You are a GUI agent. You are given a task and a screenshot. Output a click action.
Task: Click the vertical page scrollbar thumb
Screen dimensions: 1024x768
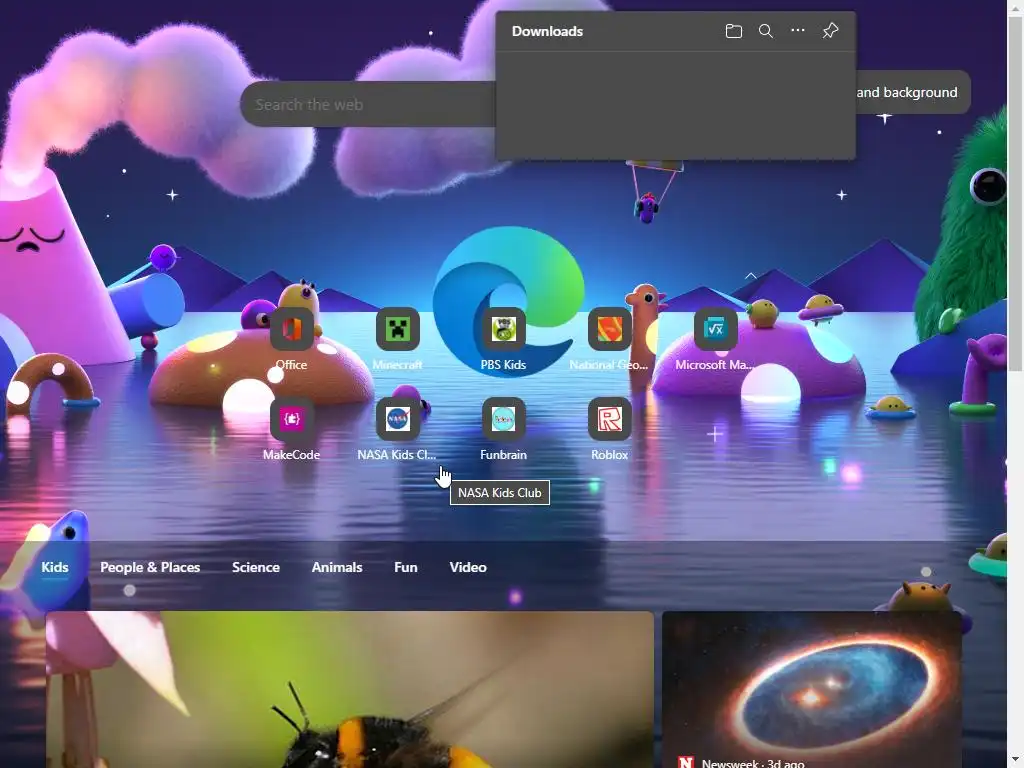(x=1016, y=194)
